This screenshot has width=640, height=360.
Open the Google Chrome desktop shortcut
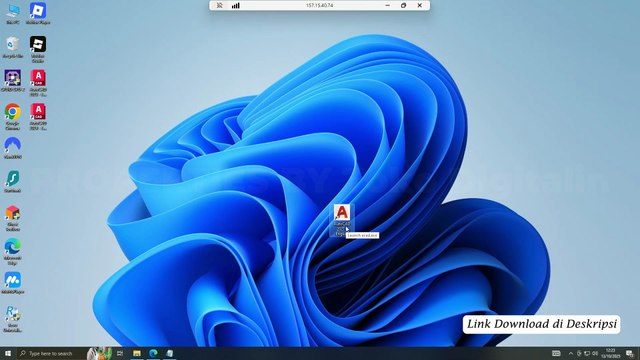click(x=13, y=117)
